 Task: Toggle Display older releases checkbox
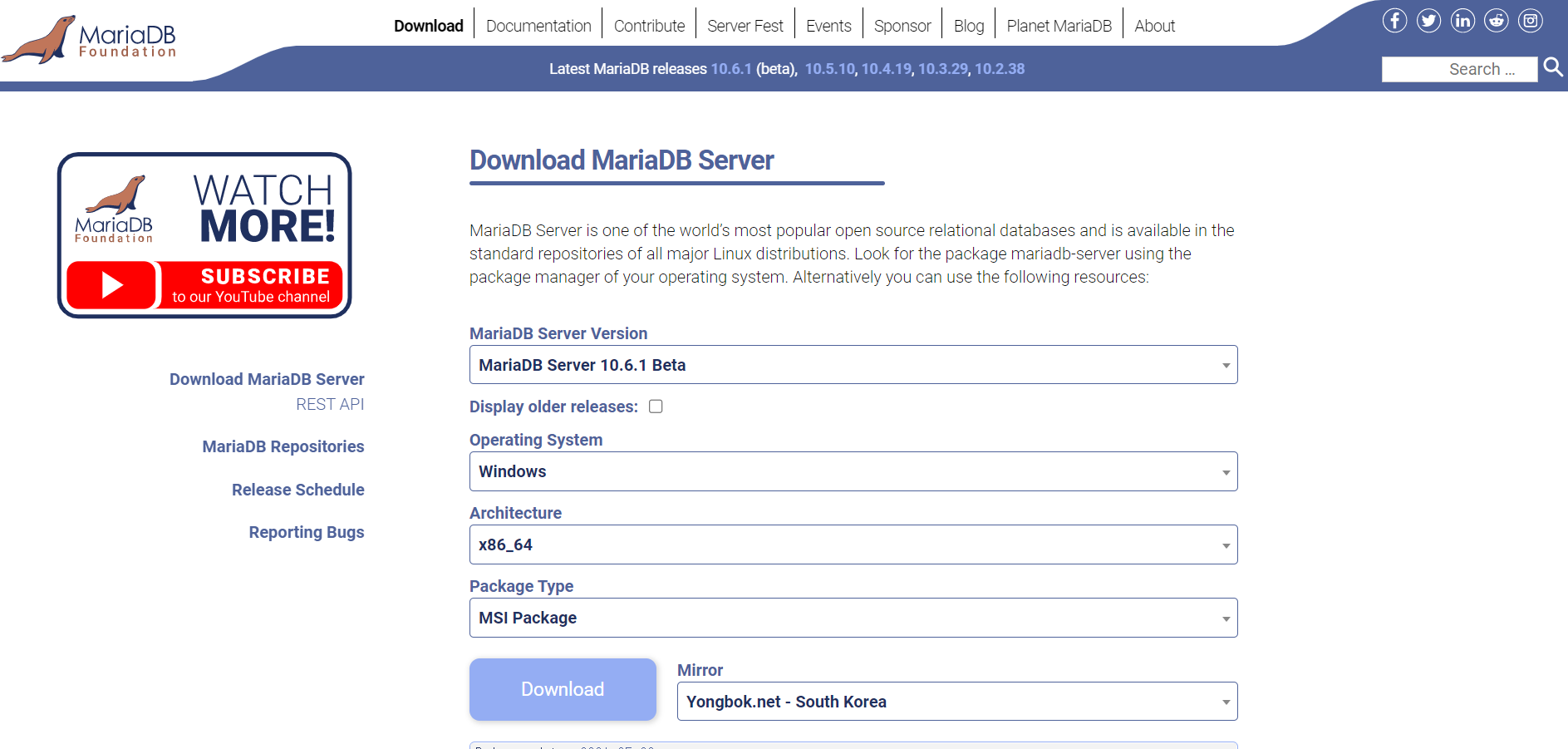point(656,407)
